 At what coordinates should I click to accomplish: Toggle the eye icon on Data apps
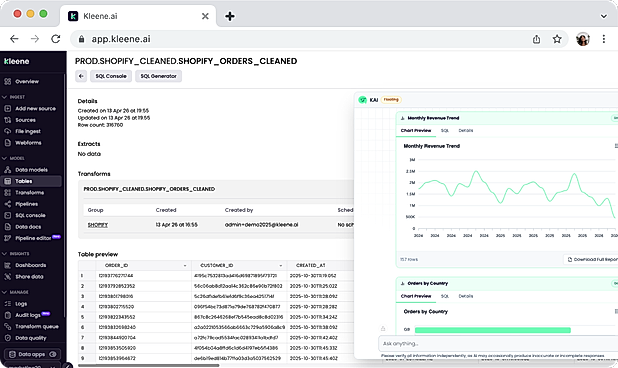click(x=53, y=354)
